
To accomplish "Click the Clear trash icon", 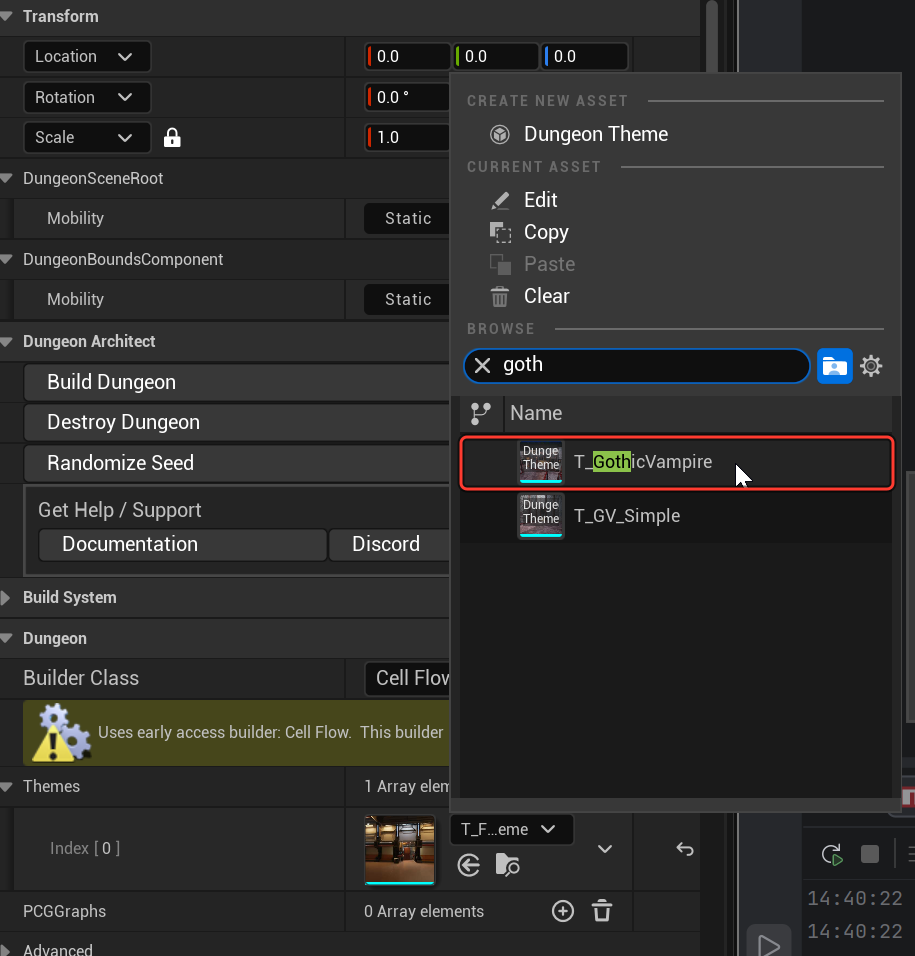I will pos(500,297).
